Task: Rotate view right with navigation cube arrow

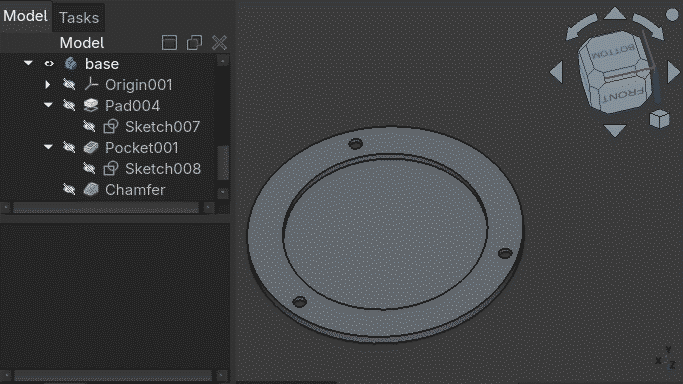Action: (x=673, y=72)
